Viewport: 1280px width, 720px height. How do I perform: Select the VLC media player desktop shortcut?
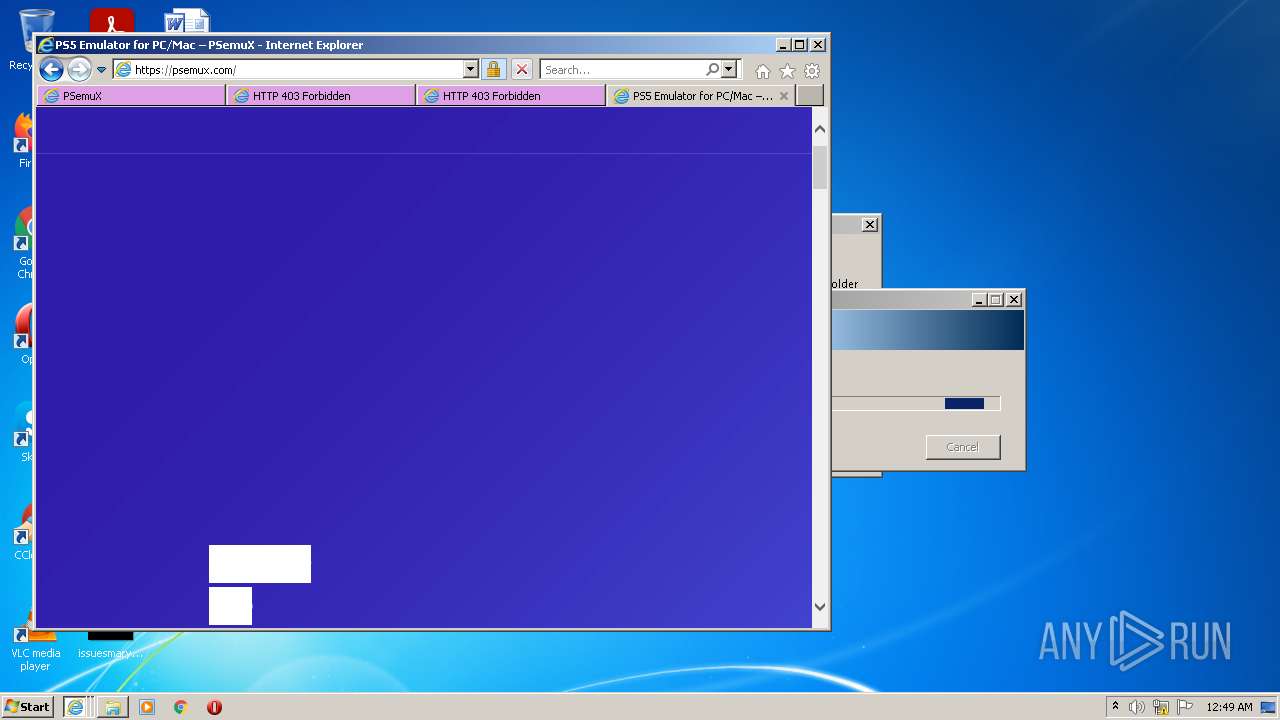click(35, 648)
